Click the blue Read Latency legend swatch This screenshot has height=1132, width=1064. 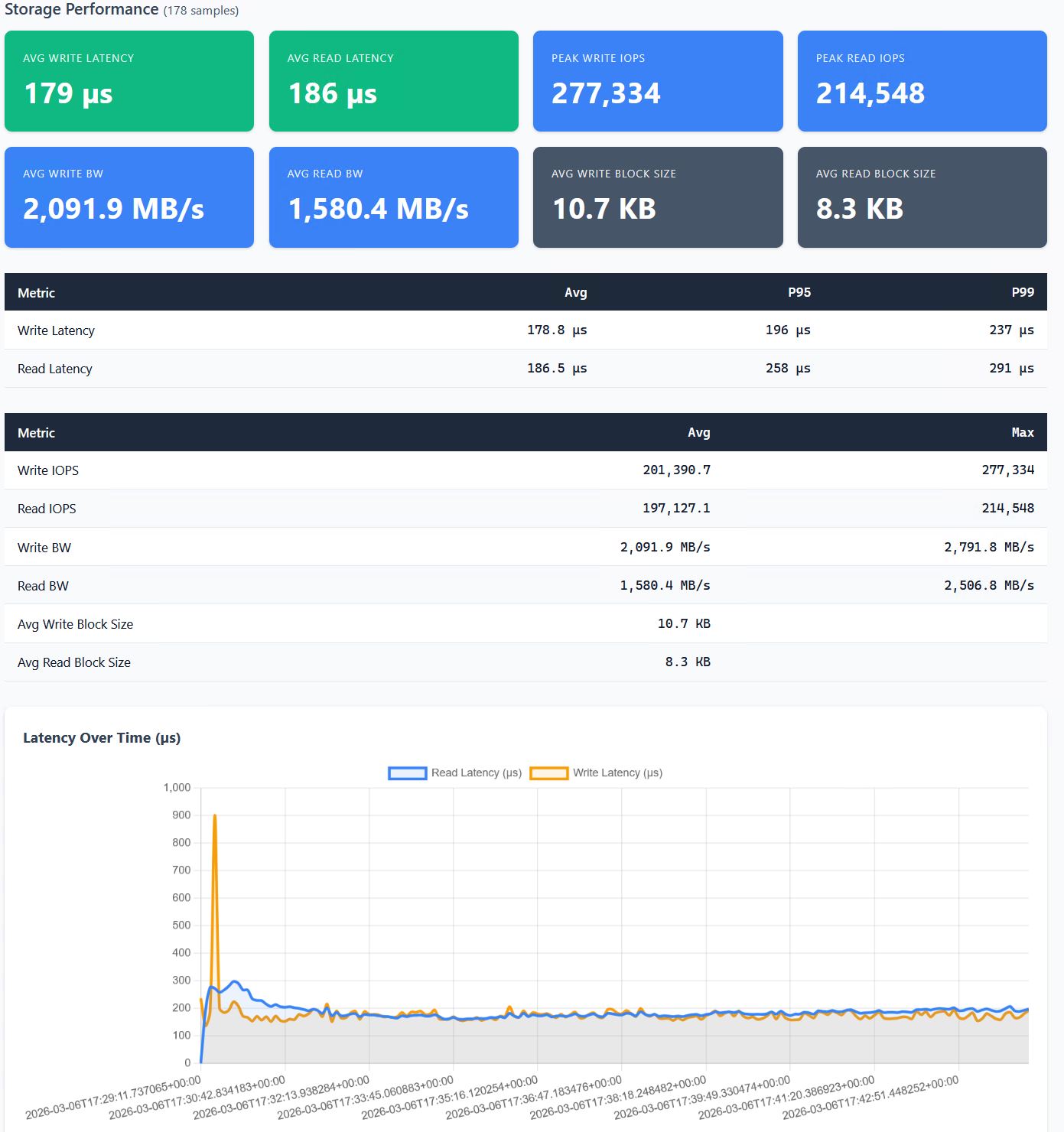407,773
